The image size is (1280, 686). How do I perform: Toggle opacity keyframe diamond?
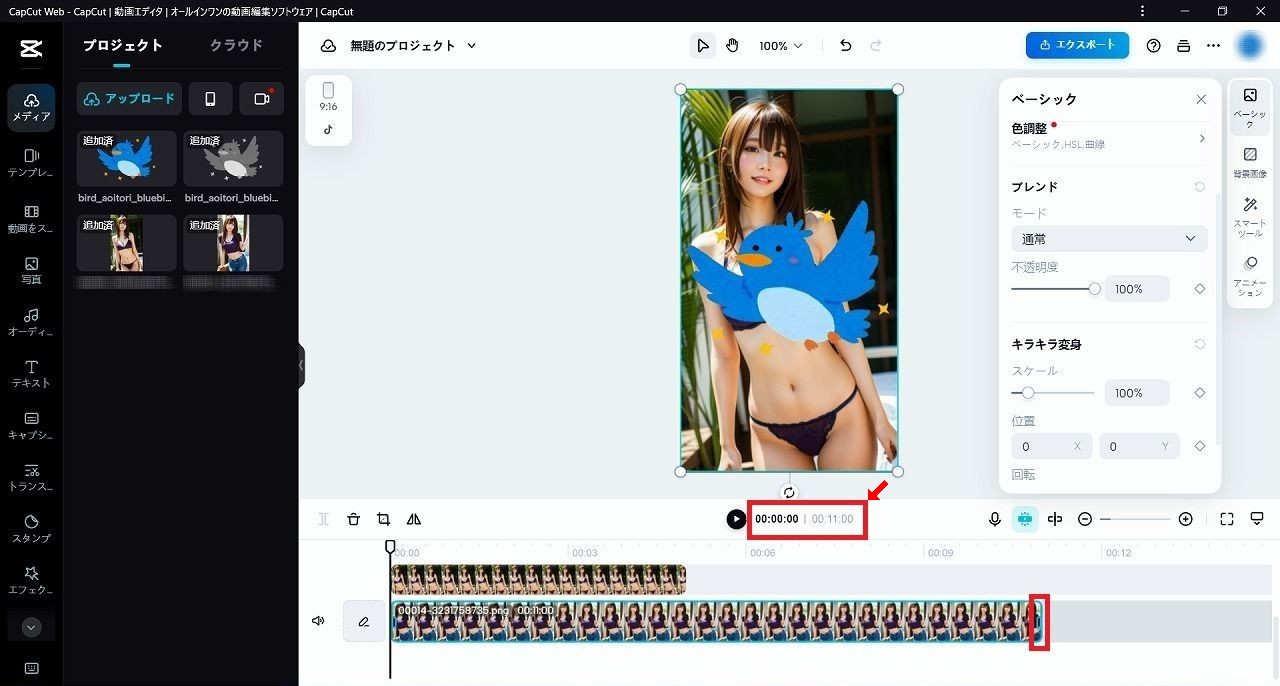[x=1200, y=289]
